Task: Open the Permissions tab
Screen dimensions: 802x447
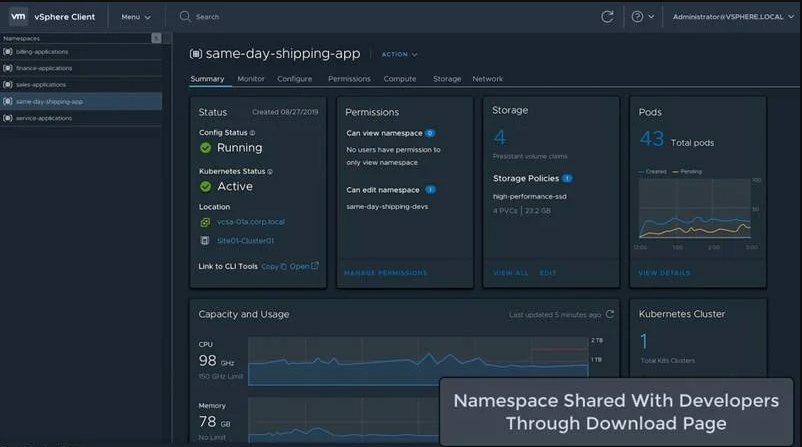Action: point(349,79)
